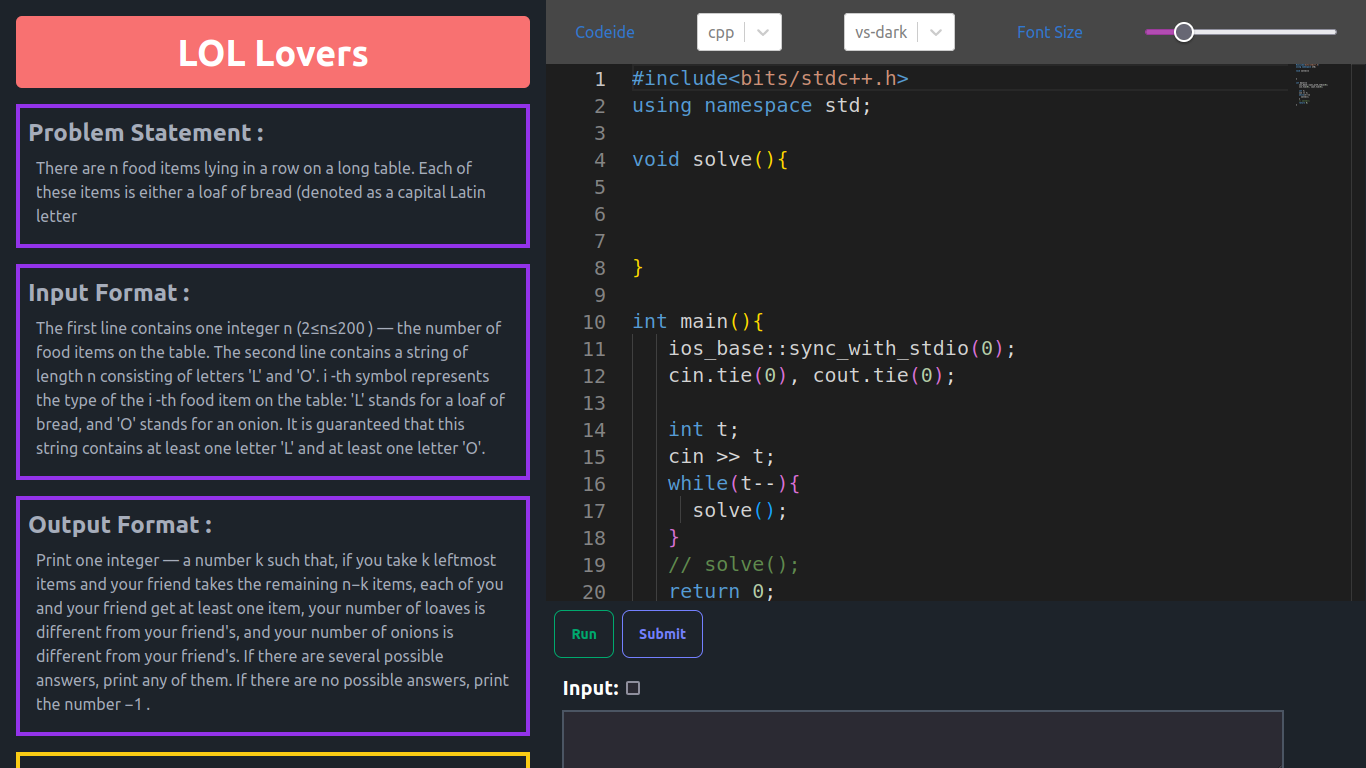Click the LOL Lovers title banner

point(273,52)
